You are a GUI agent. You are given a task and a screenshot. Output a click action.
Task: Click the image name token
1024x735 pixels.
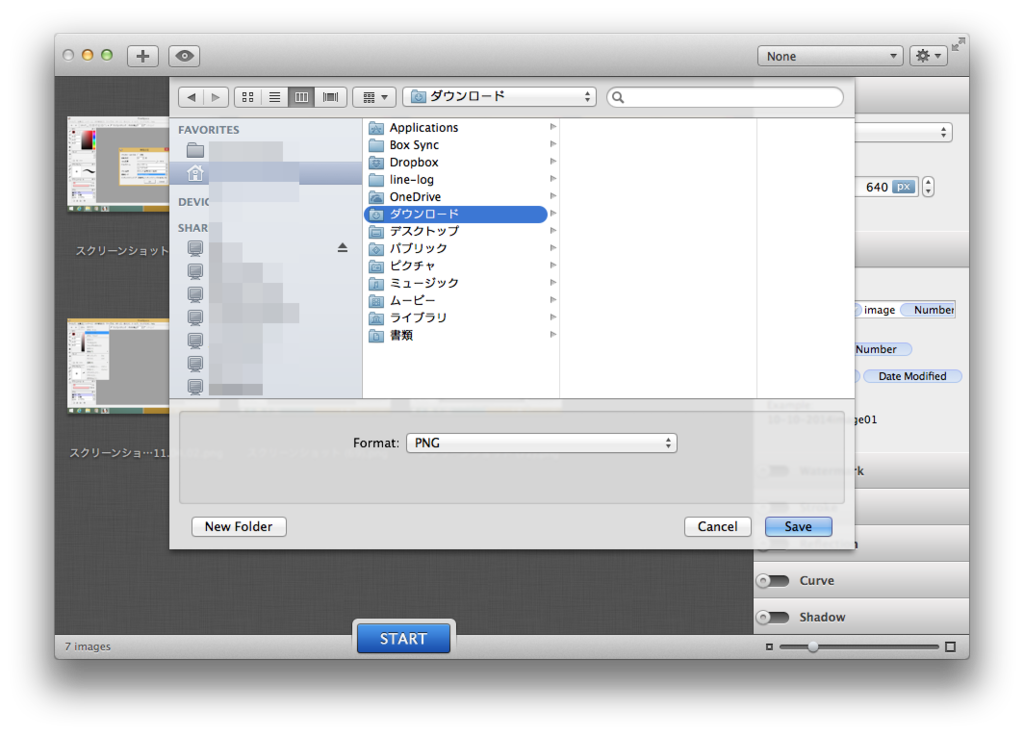[x=879, y=310]
